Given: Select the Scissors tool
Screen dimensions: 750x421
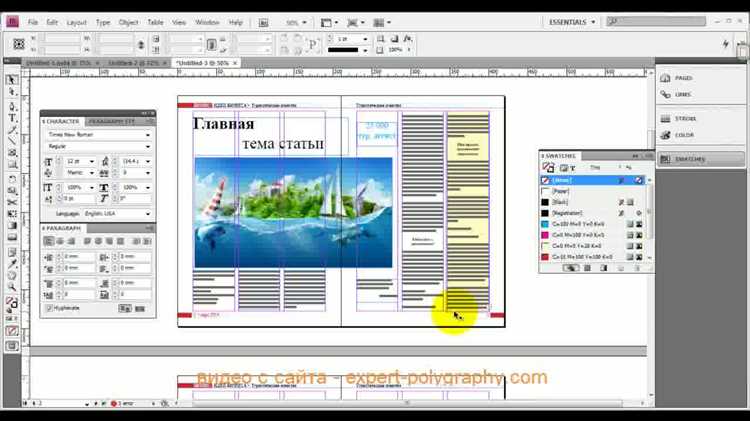Looking at the screenshot, I should pos(12,202).
